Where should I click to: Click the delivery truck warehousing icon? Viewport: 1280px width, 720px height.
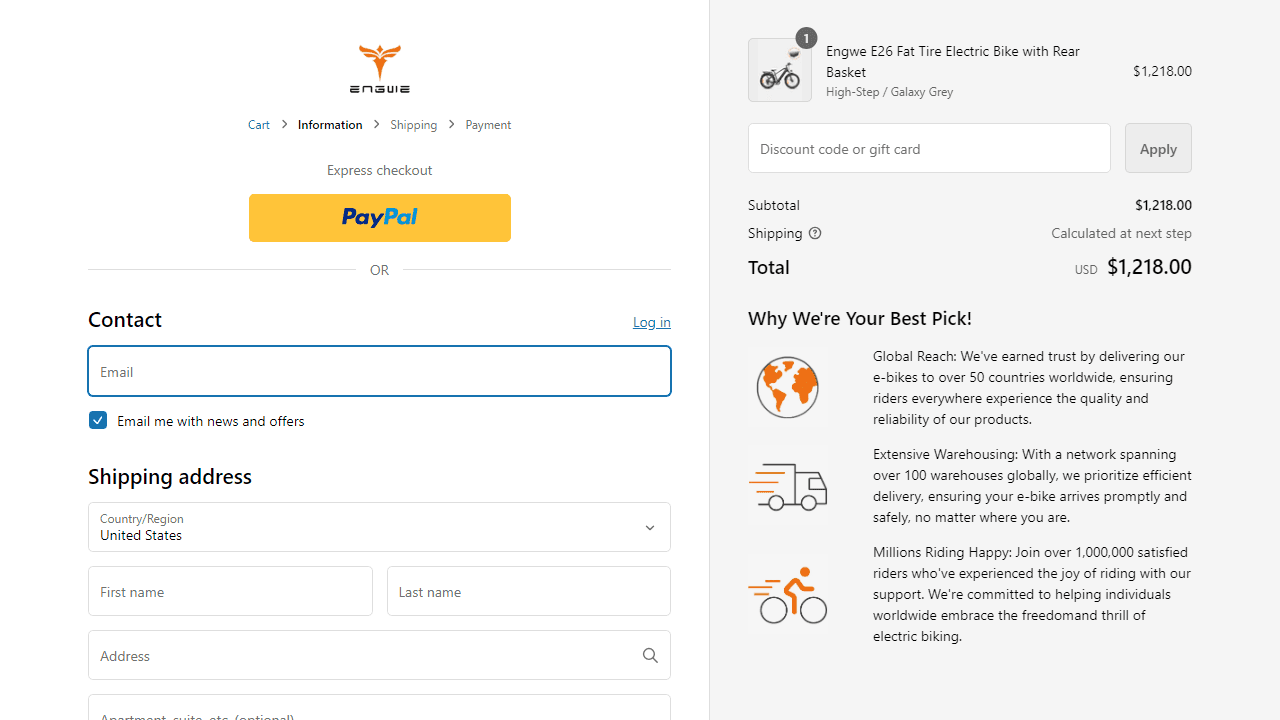point(788,486)
